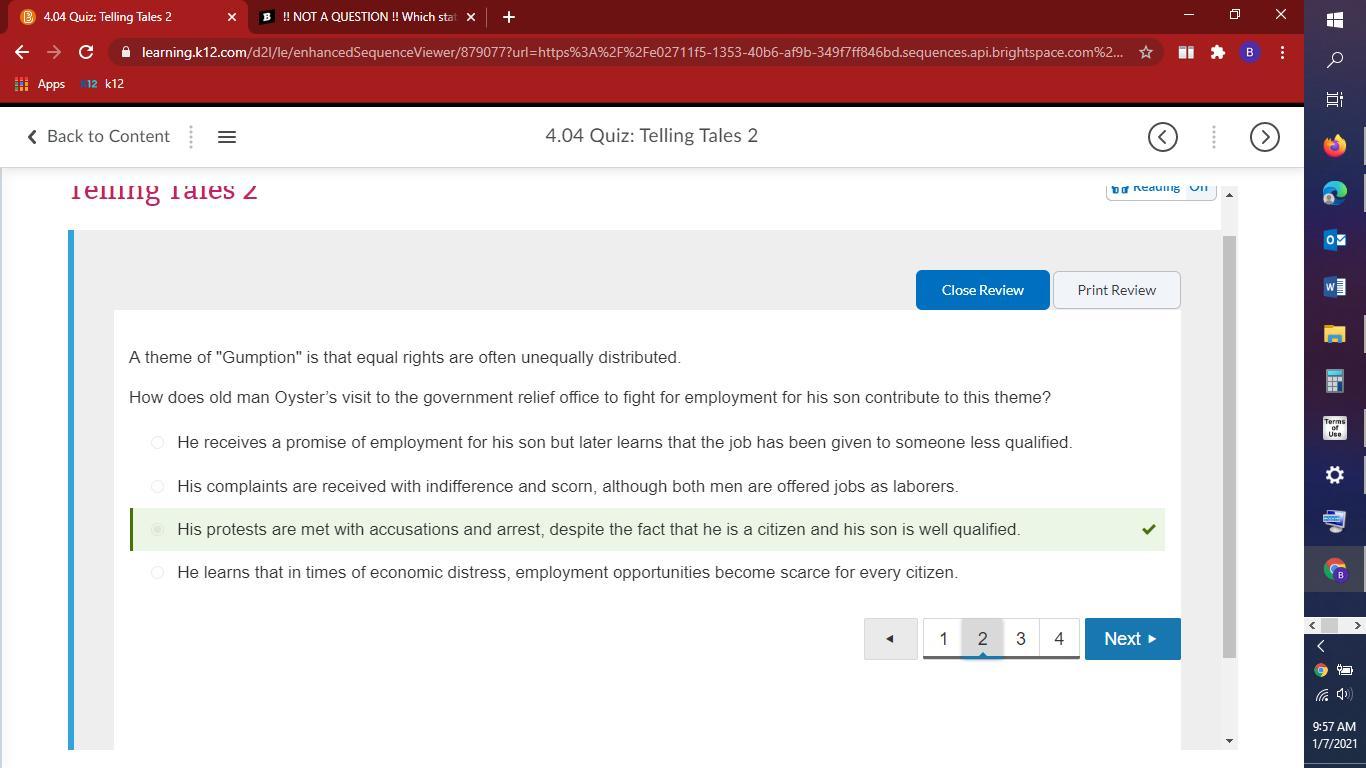
Task: Jump to question 3
Action: (x=1021, y=639)
